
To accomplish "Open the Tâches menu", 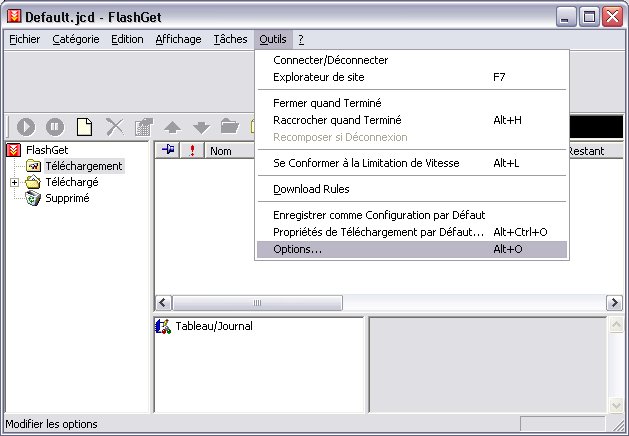I will (230, 39).
